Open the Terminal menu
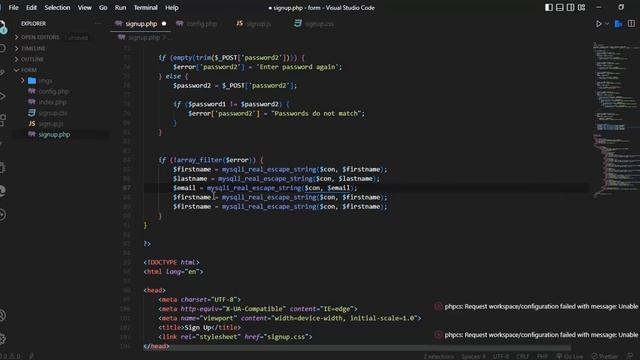Image resolution: width=640 pixels, height=360 pixels. (x=145, y=7)
